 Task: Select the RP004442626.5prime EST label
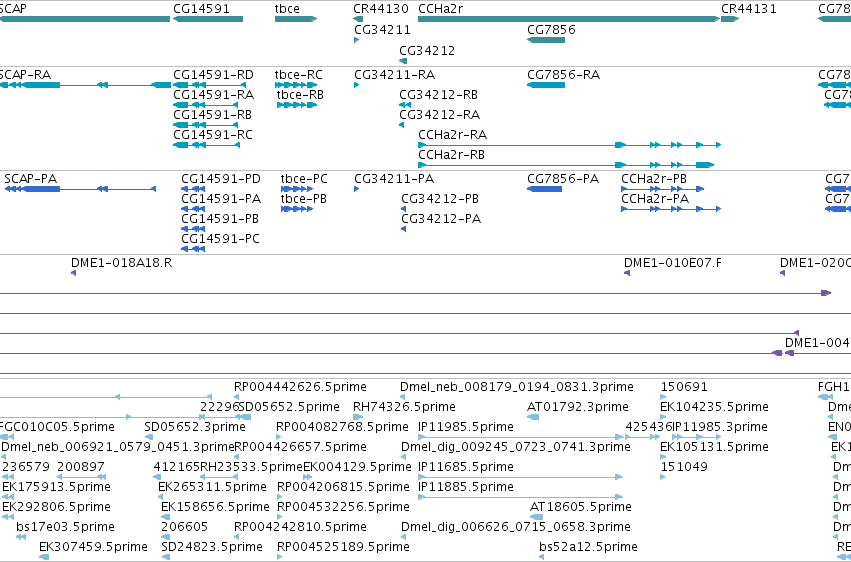[300, 386]
